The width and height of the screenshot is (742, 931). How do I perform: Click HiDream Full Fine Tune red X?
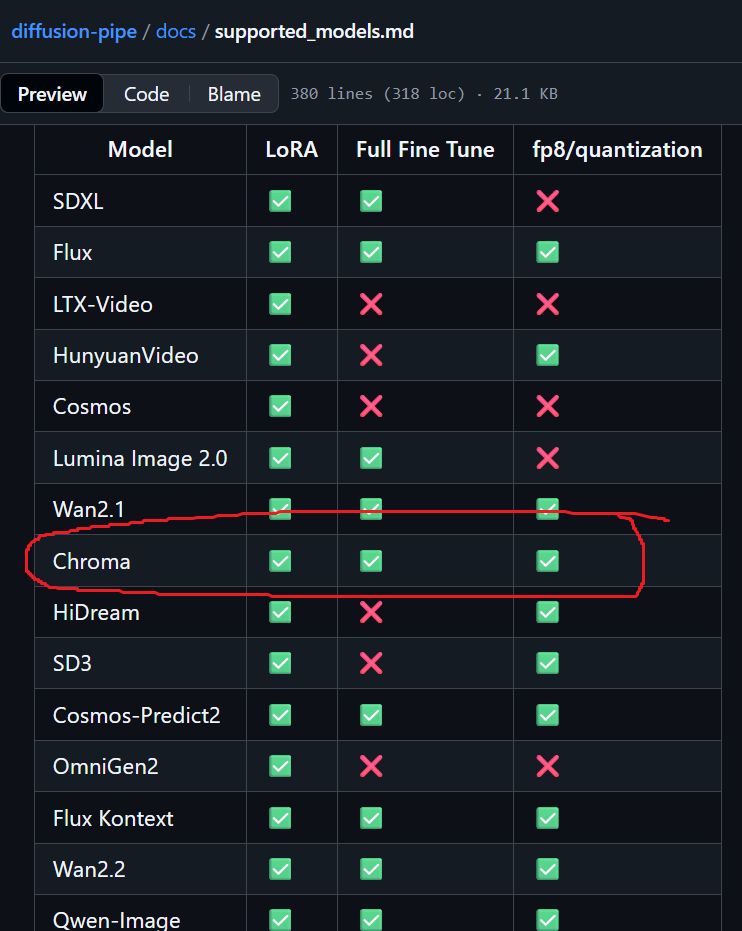[x=371, y=612]
